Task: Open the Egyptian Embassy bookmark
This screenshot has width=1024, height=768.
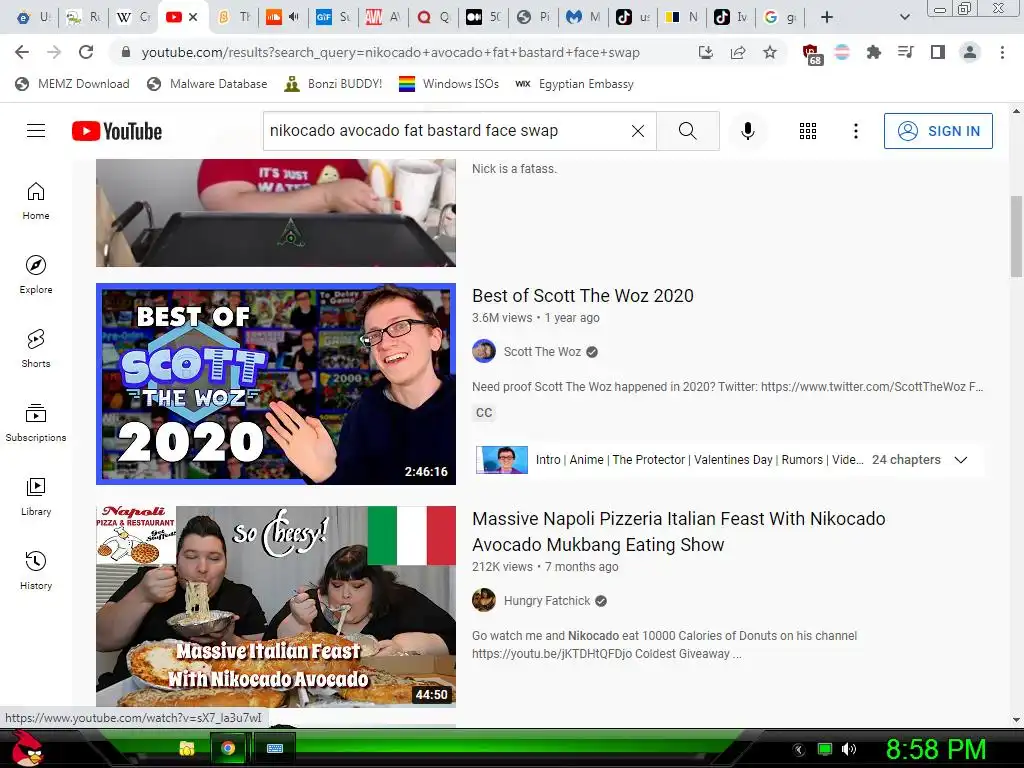Action: [575, 84]
